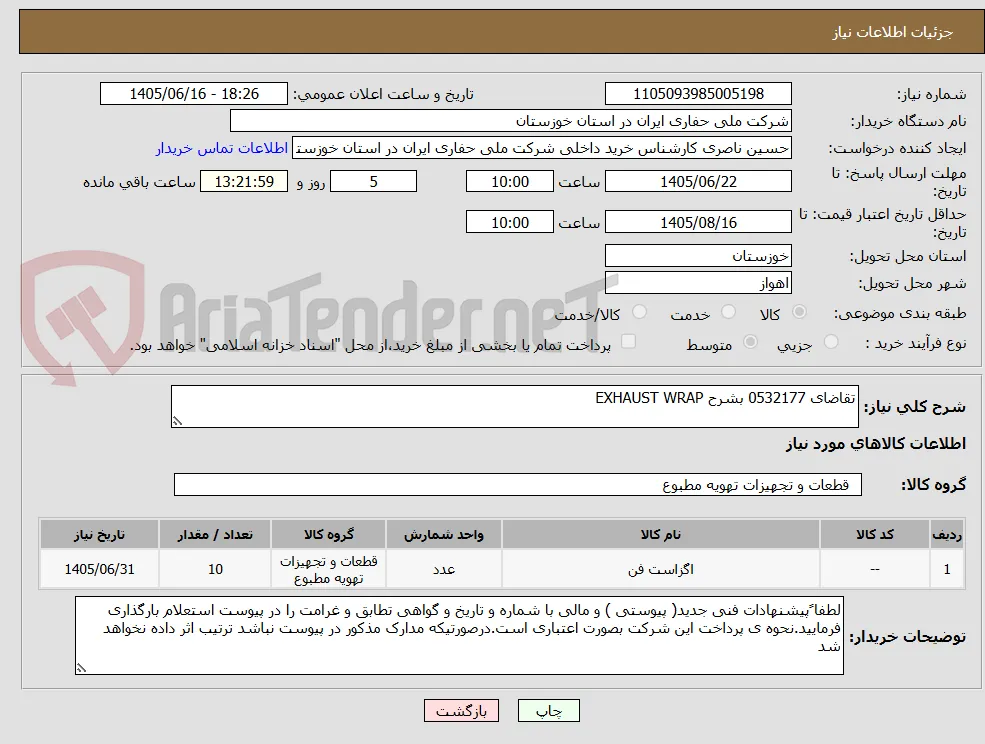This screenshot has width=985, height=744.
Task: Select the کالا radio button
Action: pyautogui.click(x=800, y=312)
